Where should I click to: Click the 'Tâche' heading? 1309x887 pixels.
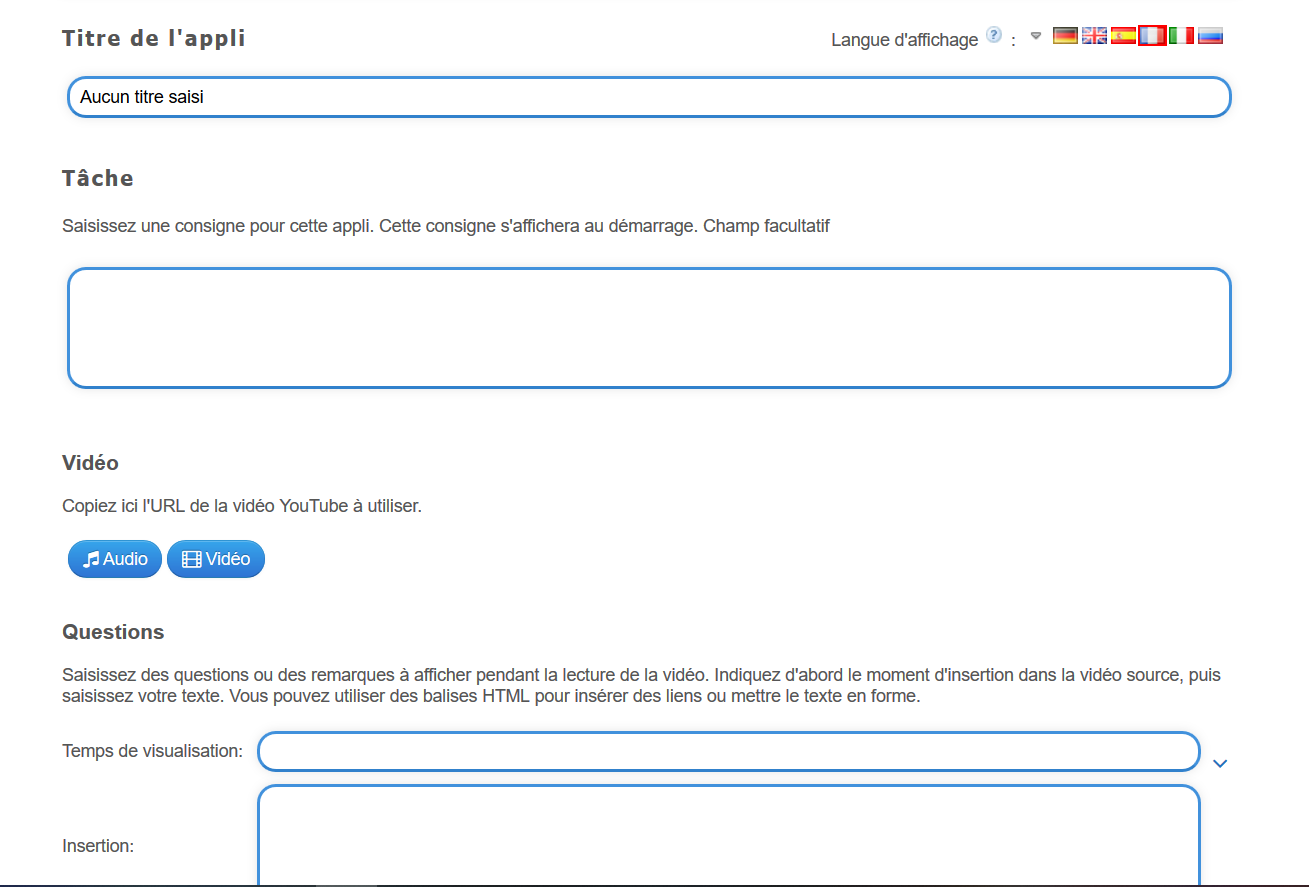(x=98, y=178)
